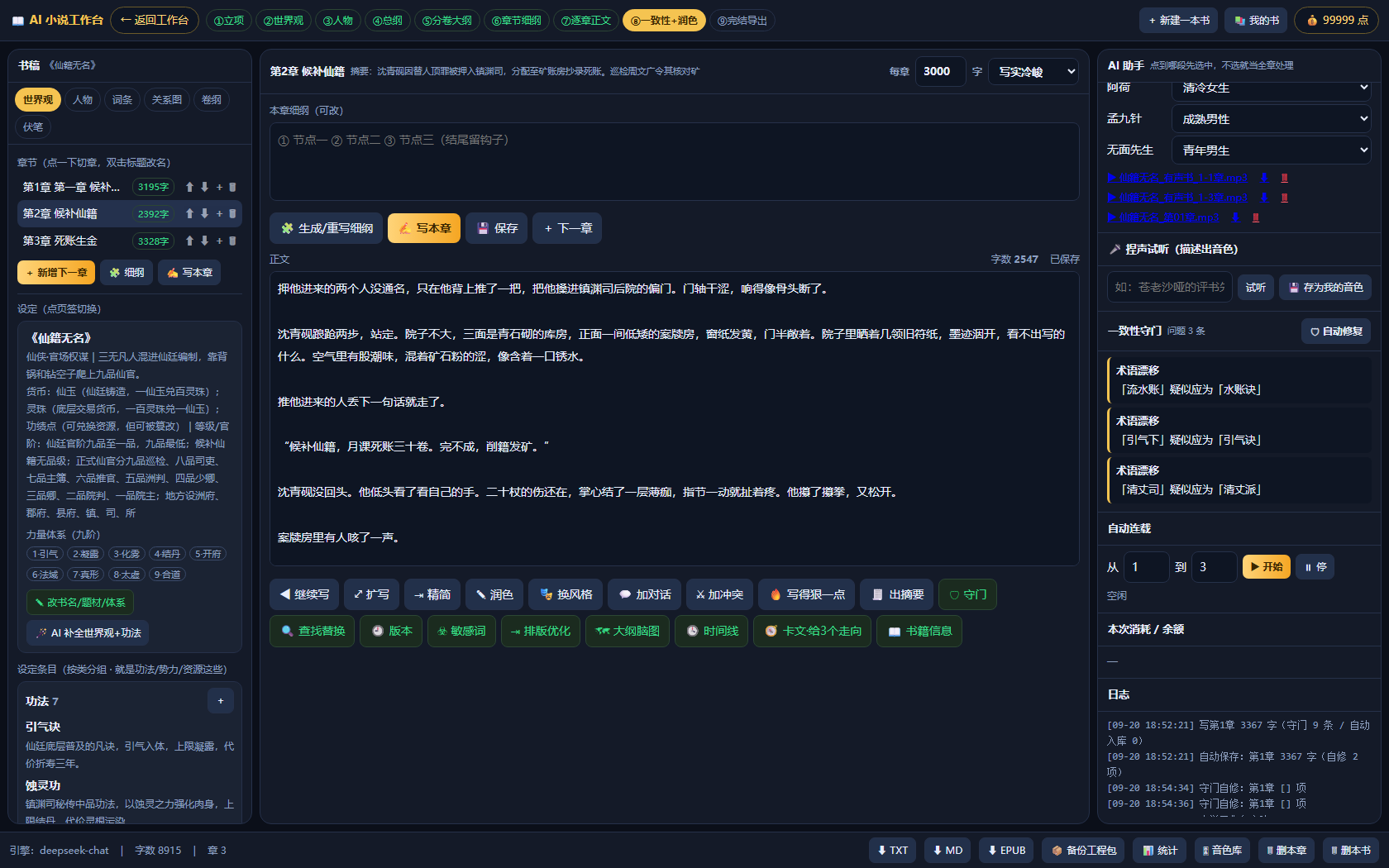Move chapter 第1章 up with the arrow icon
This screenshot has width=1389, height=868.
point(189,187)
